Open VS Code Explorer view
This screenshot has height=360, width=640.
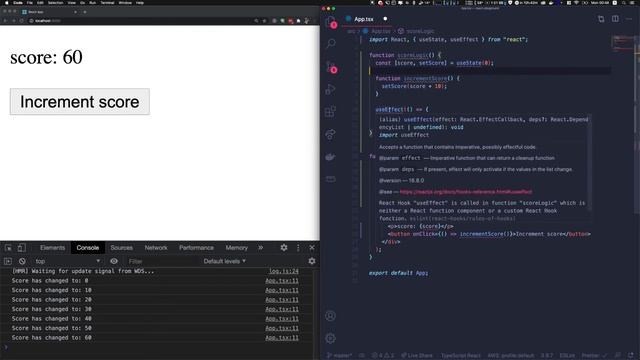[x=331, y=22]
